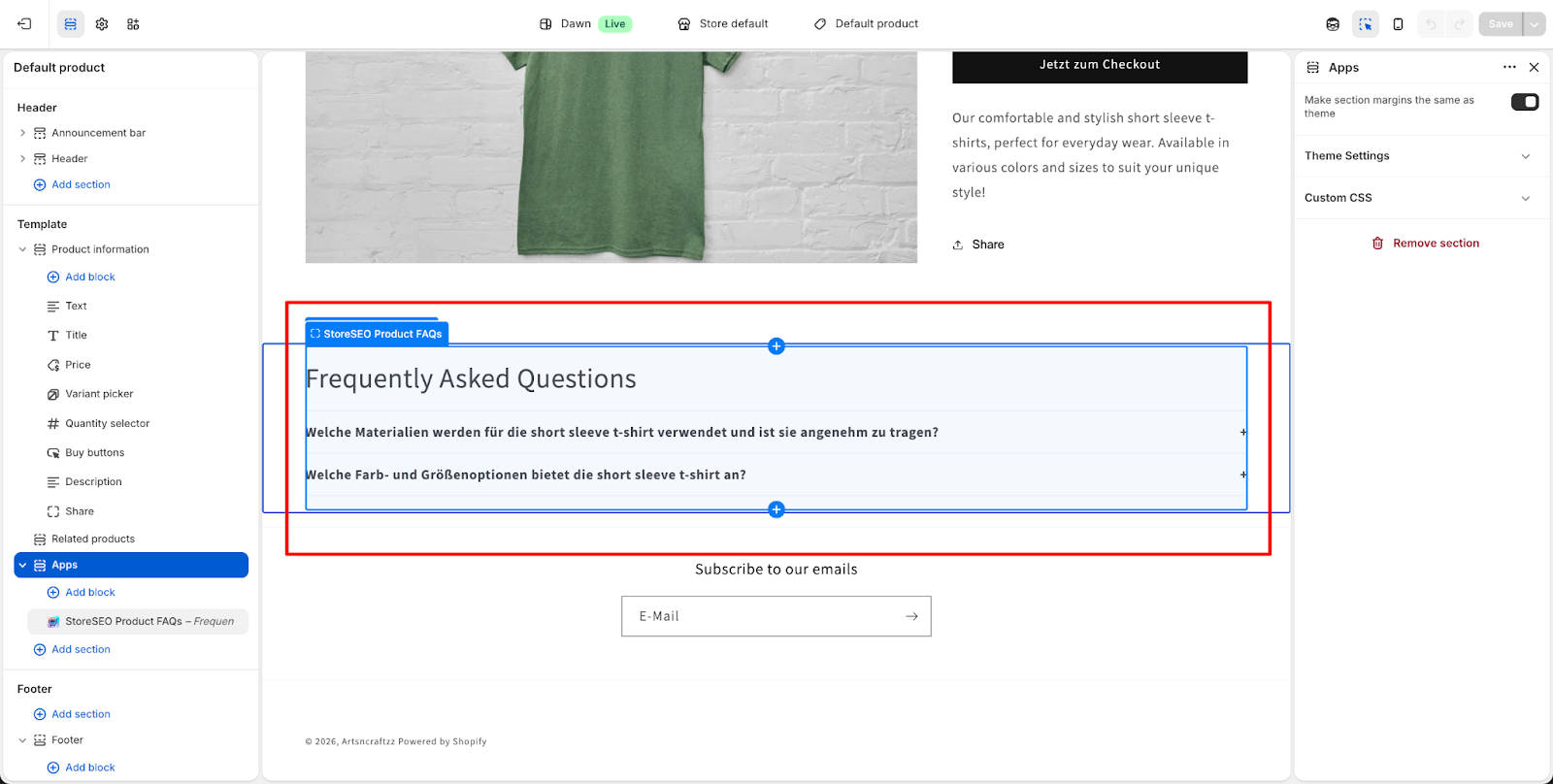Click the Frequently Asked Questions heading
Viewport: 1553px width, 784px height.
(x=471, y=378)
